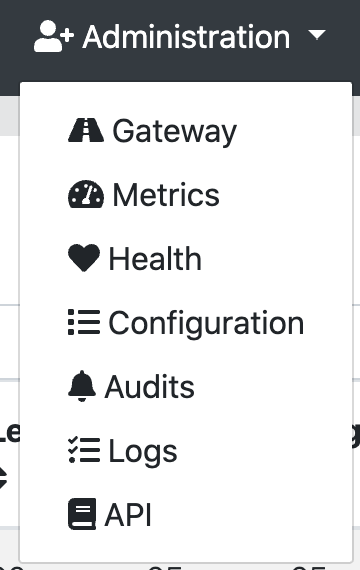Click the speedometer icon next to Metrics
Viewport: 360px width, 570px height.
coord(86,194)
